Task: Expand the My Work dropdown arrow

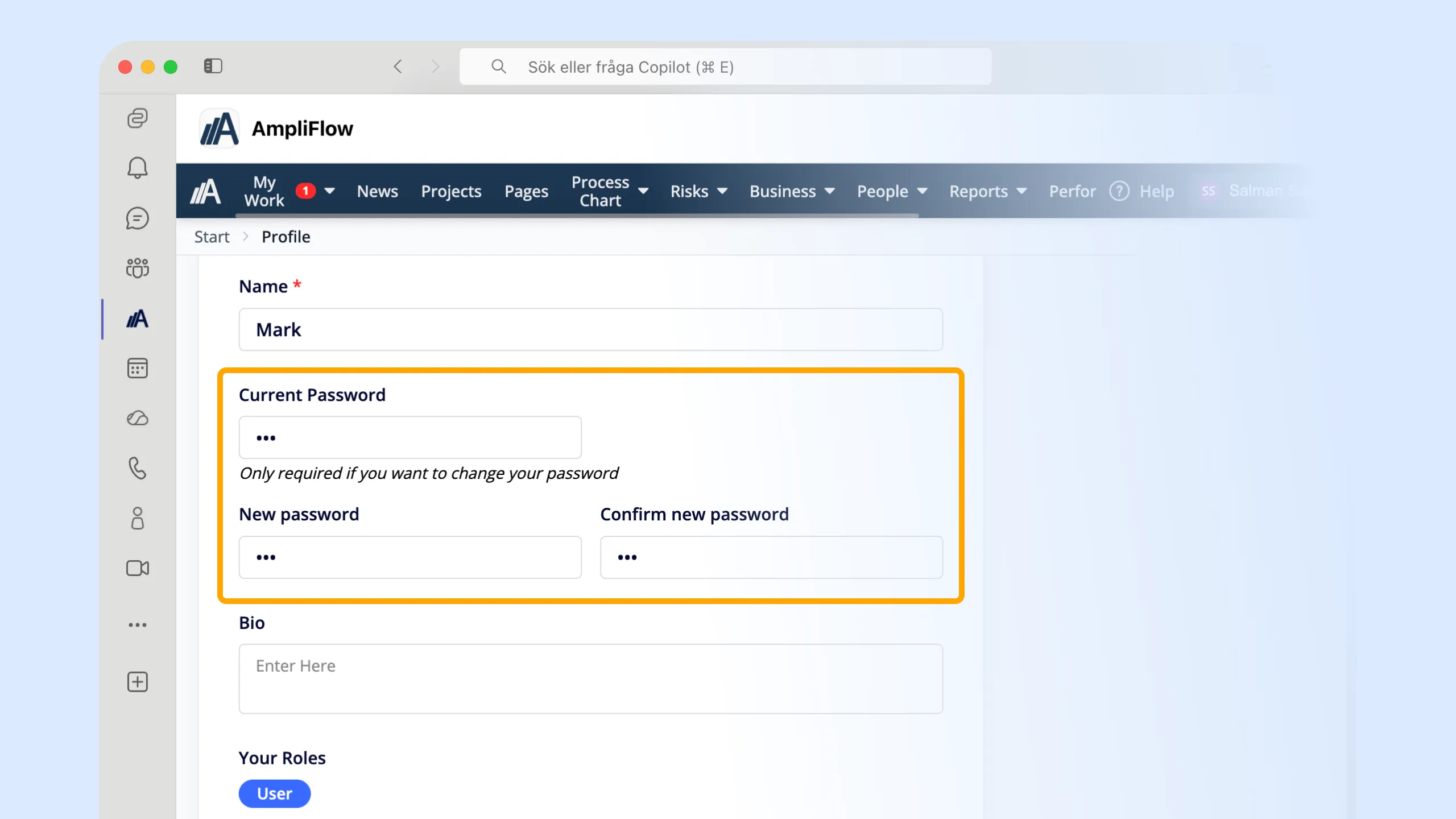Action: (x=329, y=191)
